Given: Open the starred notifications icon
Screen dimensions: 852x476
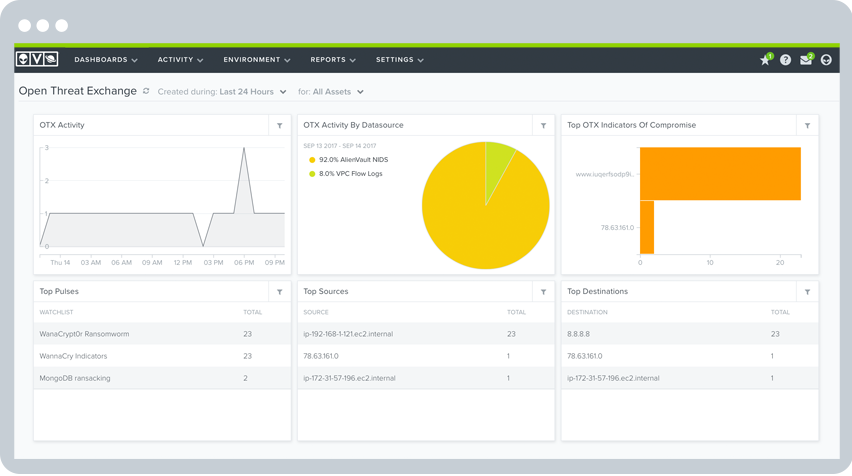Looking at the screenshot, I should [765, 60].
